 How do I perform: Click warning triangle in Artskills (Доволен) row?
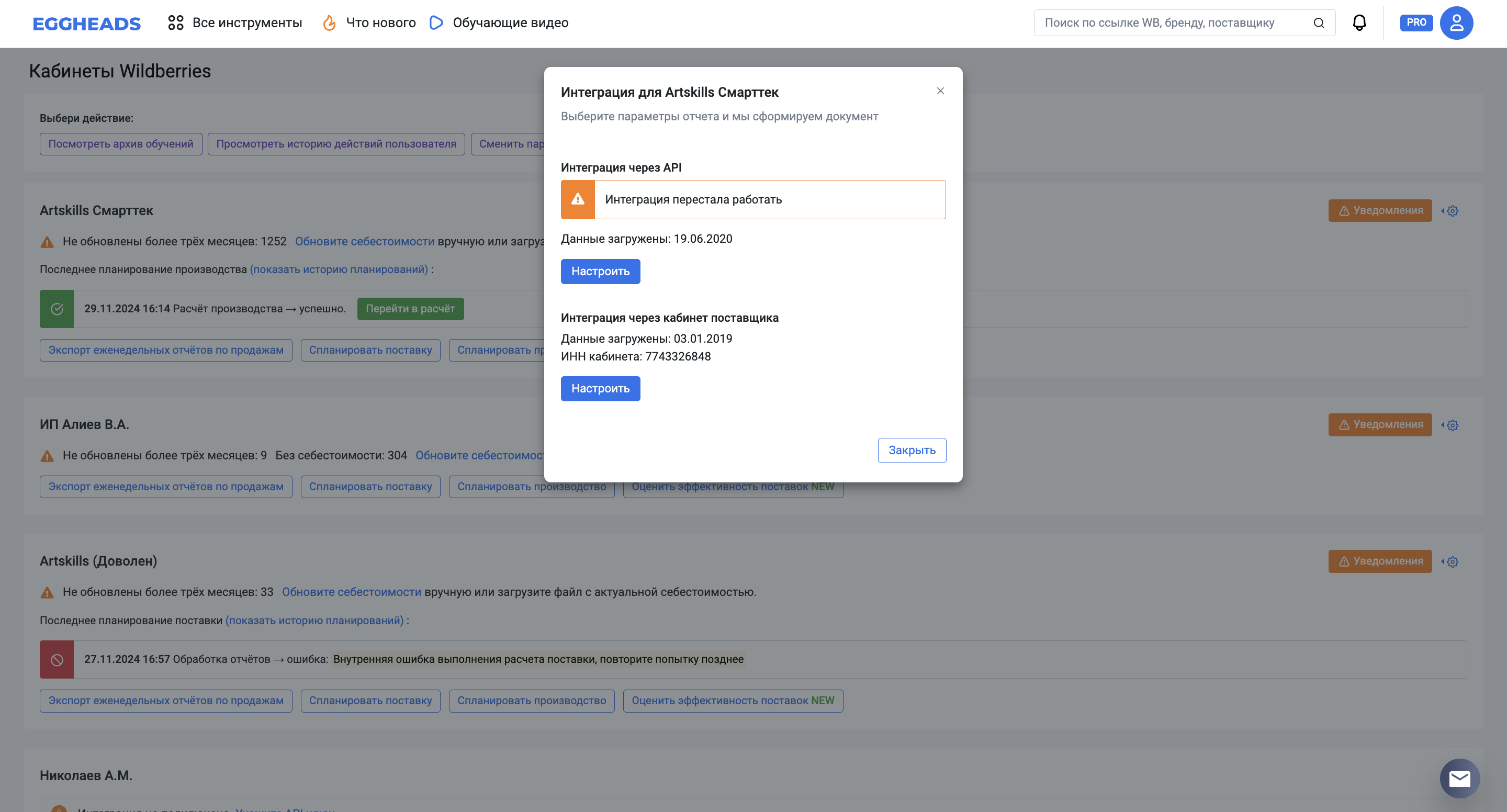tap(47, 593)
